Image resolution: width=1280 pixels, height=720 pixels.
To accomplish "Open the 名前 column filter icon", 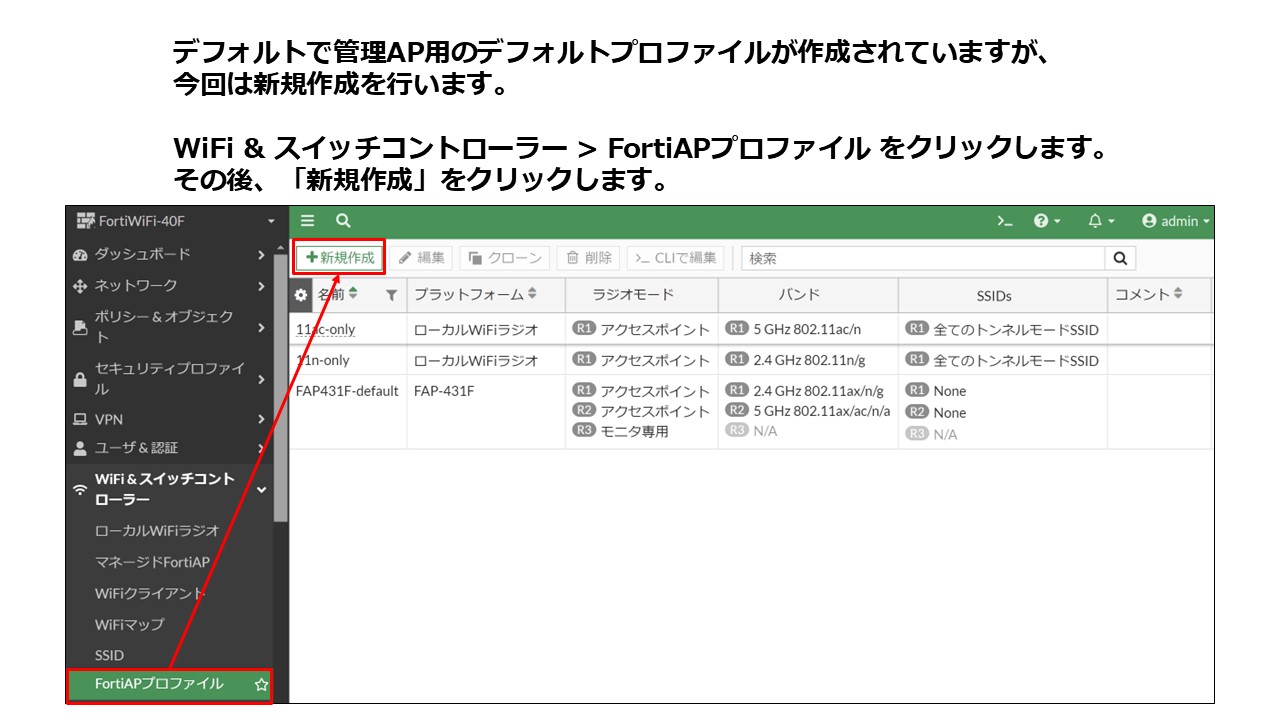I will point(391,295).
